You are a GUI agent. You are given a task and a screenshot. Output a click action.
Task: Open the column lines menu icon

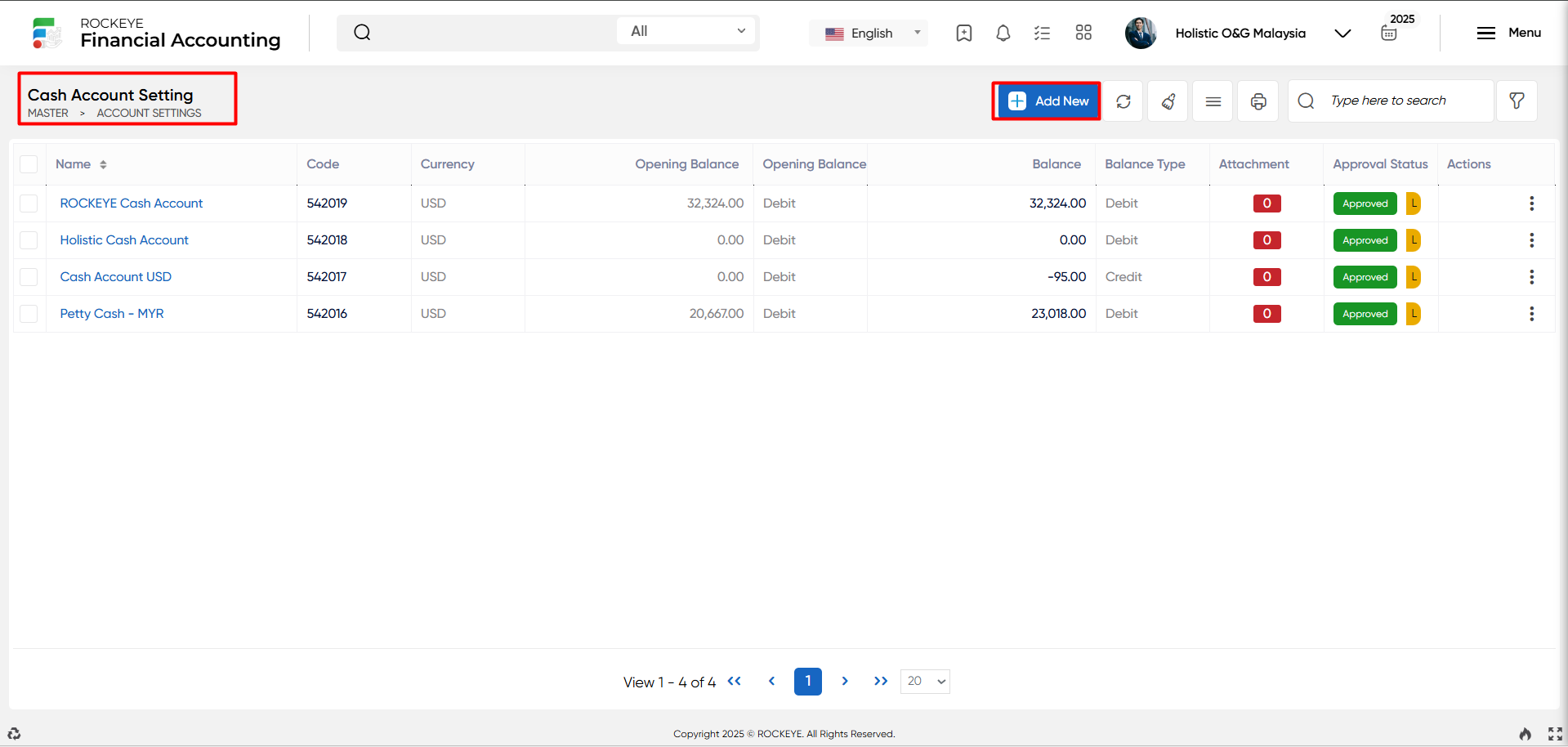(1213, 101)
